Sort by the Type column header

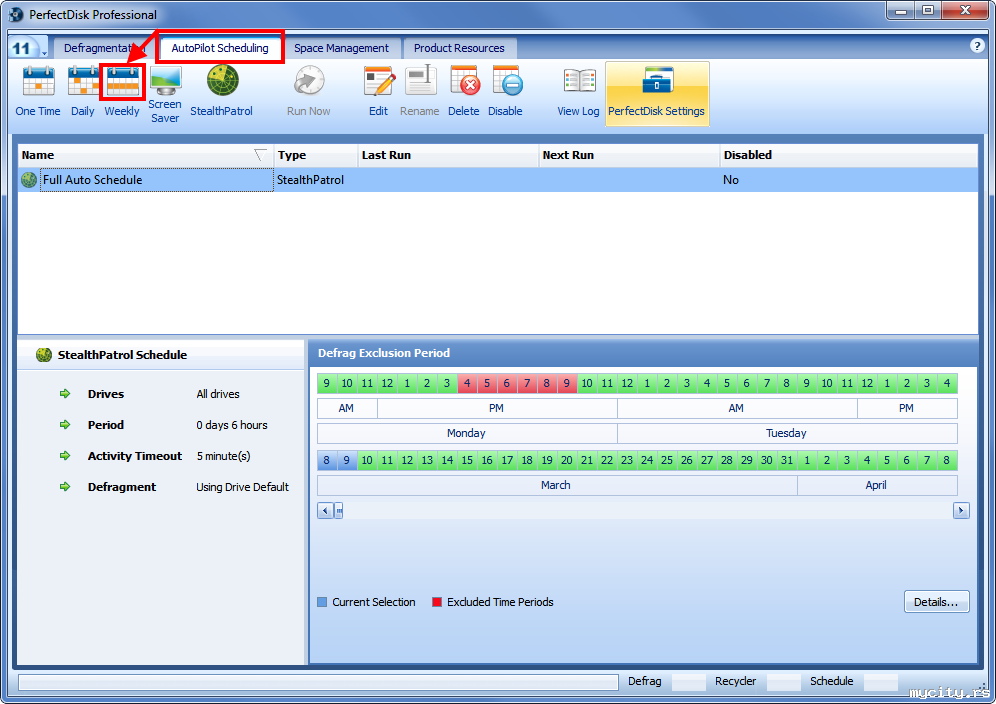[316, 155]
